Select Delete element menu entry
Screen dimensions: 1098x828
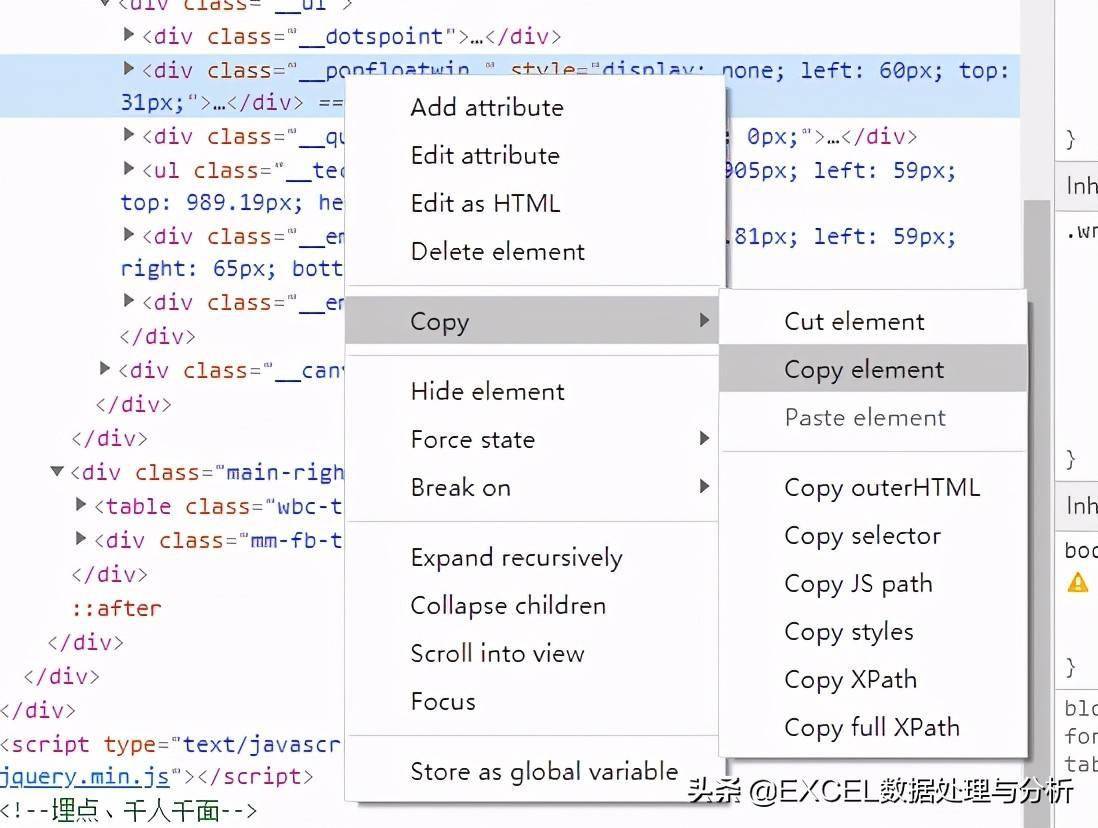coord(533,251)
